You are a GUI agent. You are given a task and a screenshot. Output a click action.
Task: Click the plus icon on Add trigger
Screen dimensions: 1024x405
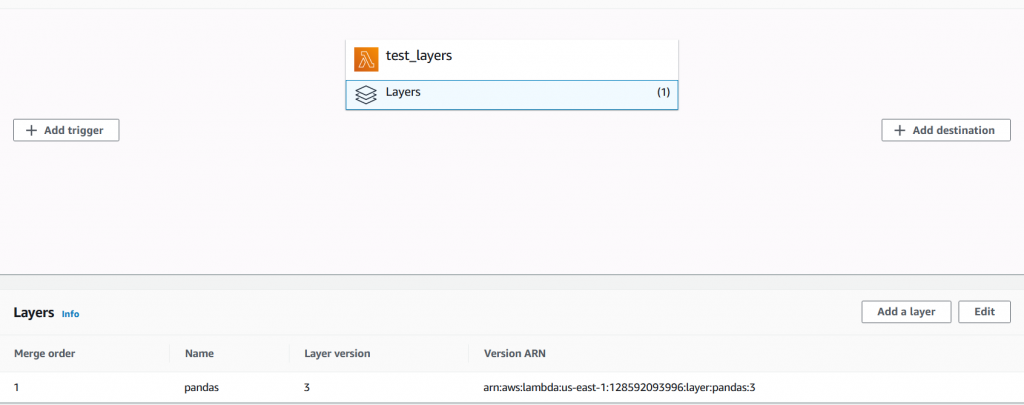(x=31, y=130)
